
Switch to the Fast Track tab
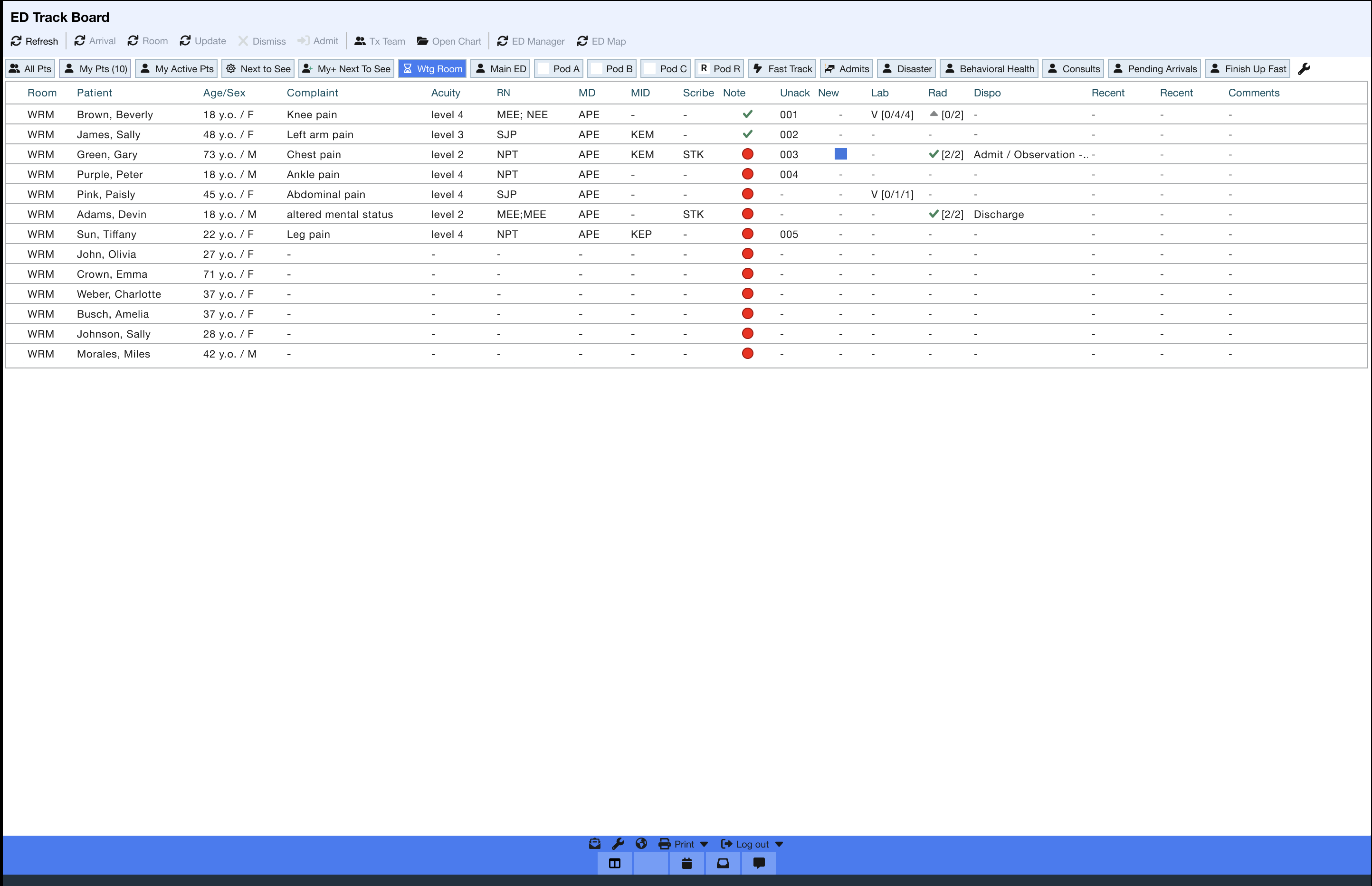(782, 69)
